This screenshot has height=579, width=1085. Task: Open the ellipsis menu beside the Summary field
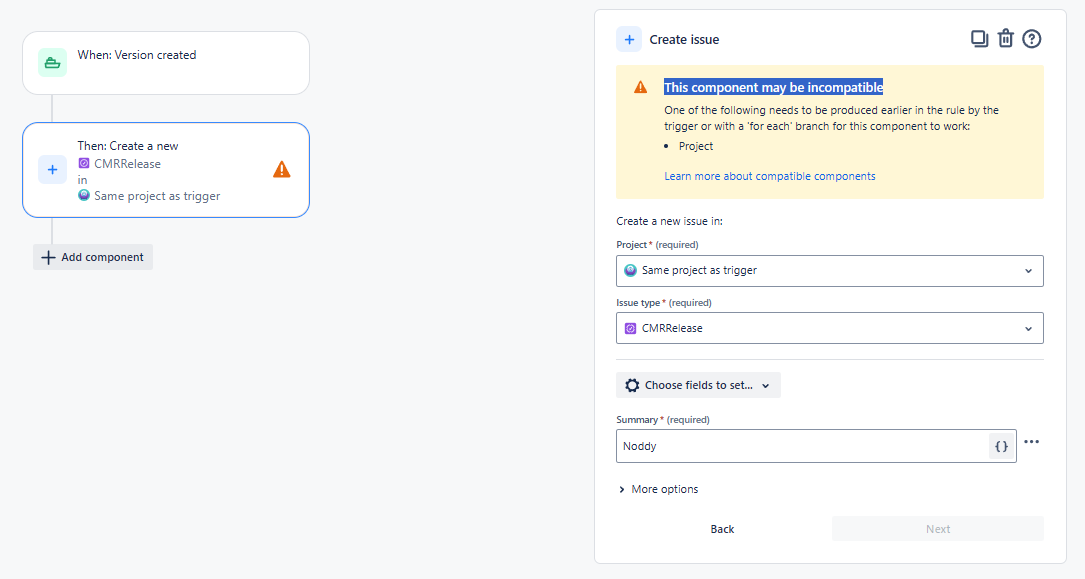coord(1032,441)
